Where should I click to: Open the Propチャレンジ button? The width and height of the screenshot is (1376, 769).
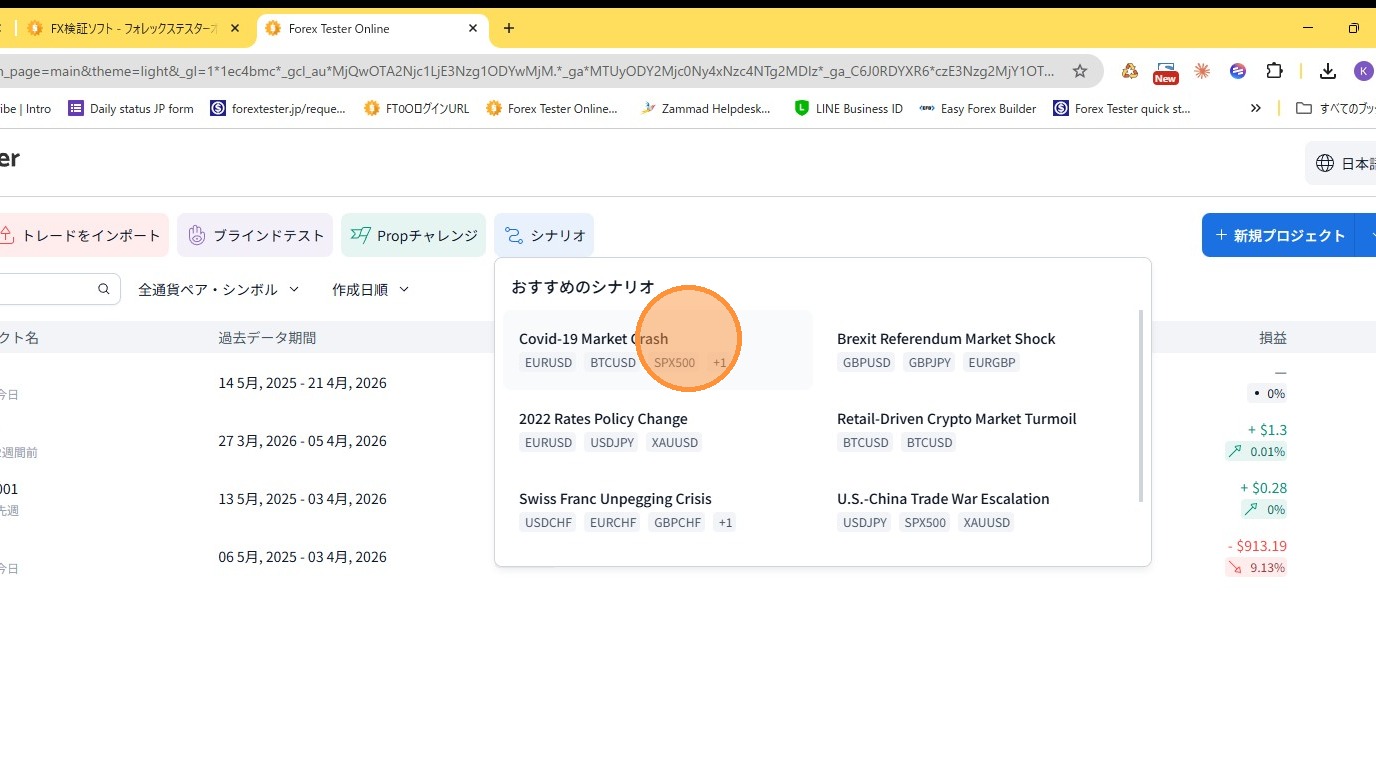413,235
